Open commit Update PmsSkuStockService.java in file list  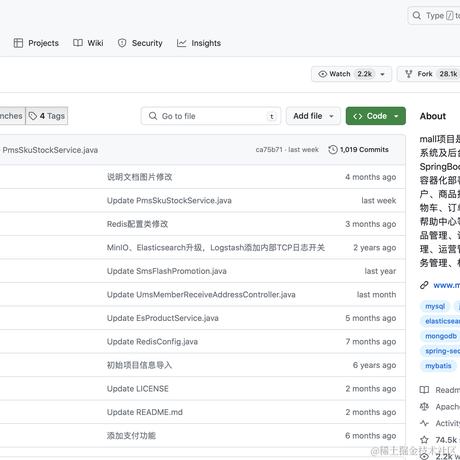click(169, 201)
